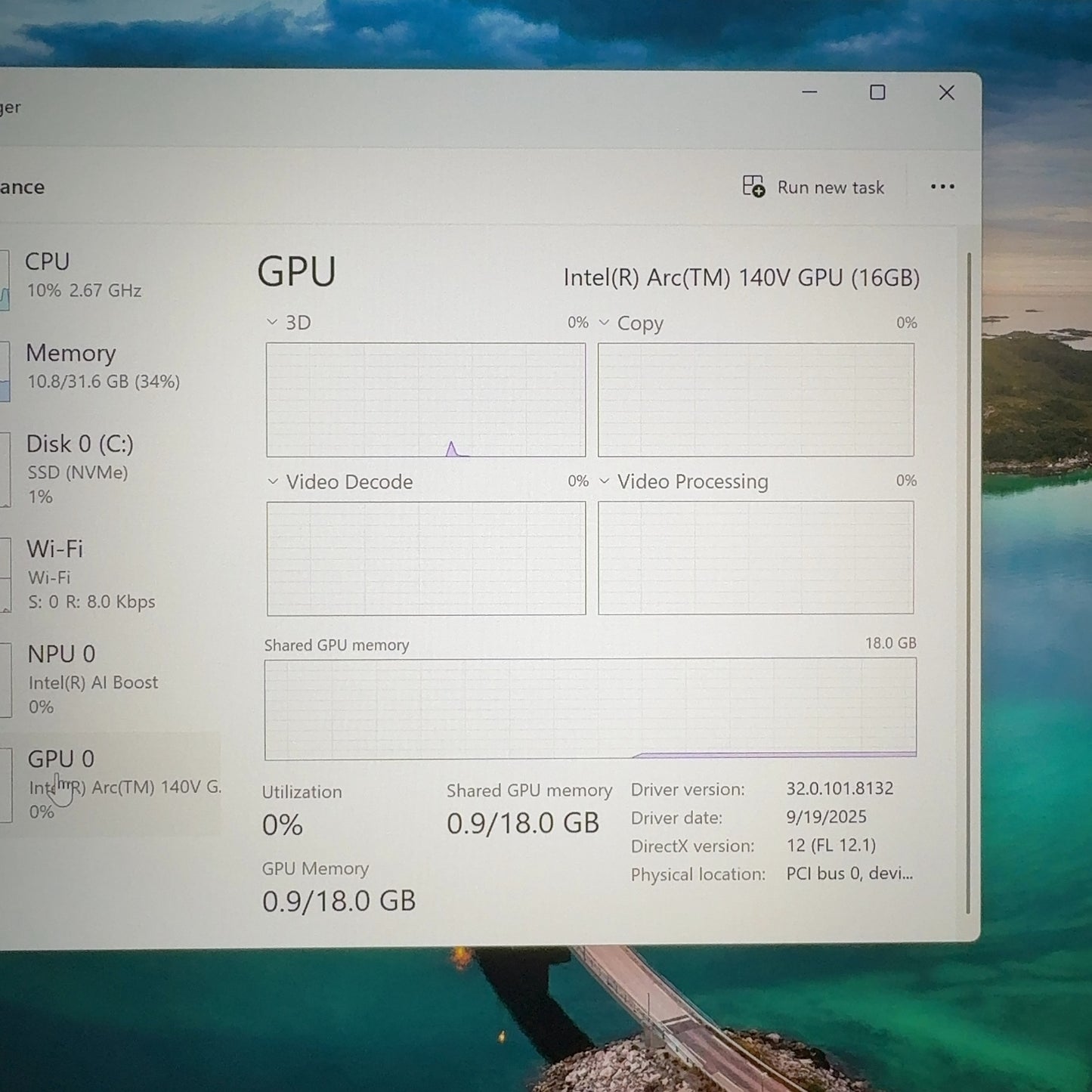Expand the 3D engine dropdown chevron
The width and height of the screenshot is (1092, 1092).
pyautogui.click(x=272, y=323)
